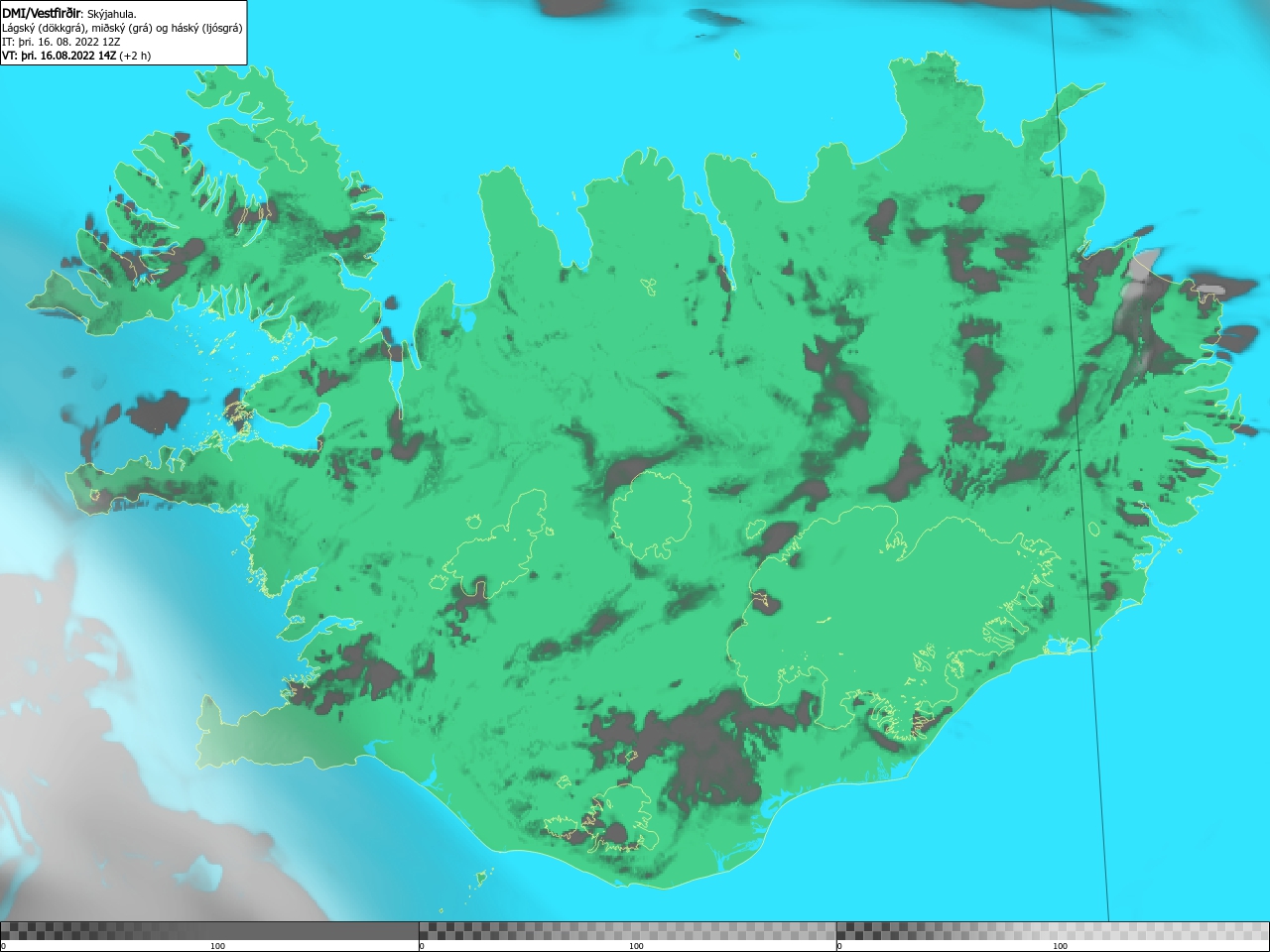Click the (+2 h) forecast offset

tap(135, 56)
